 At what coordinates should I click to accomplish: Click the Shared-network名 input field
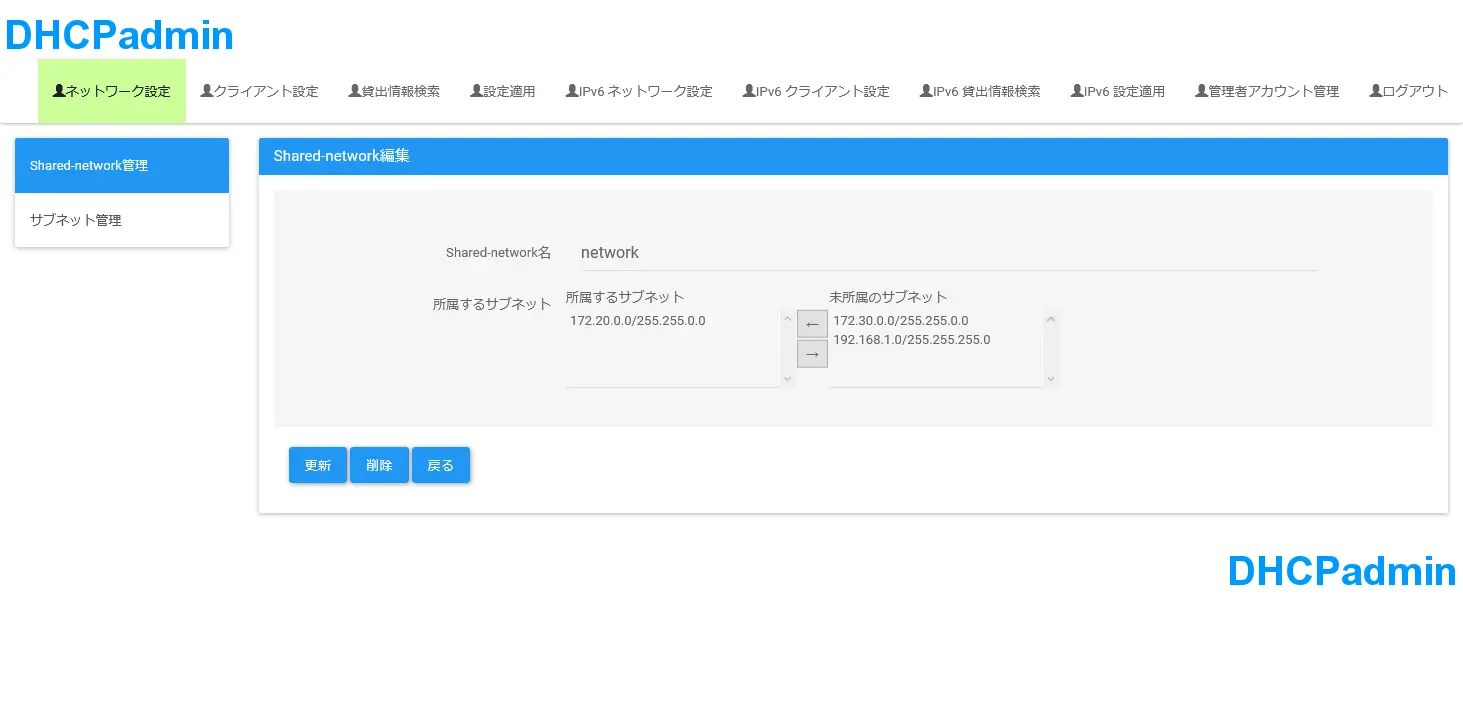[947, 253]
